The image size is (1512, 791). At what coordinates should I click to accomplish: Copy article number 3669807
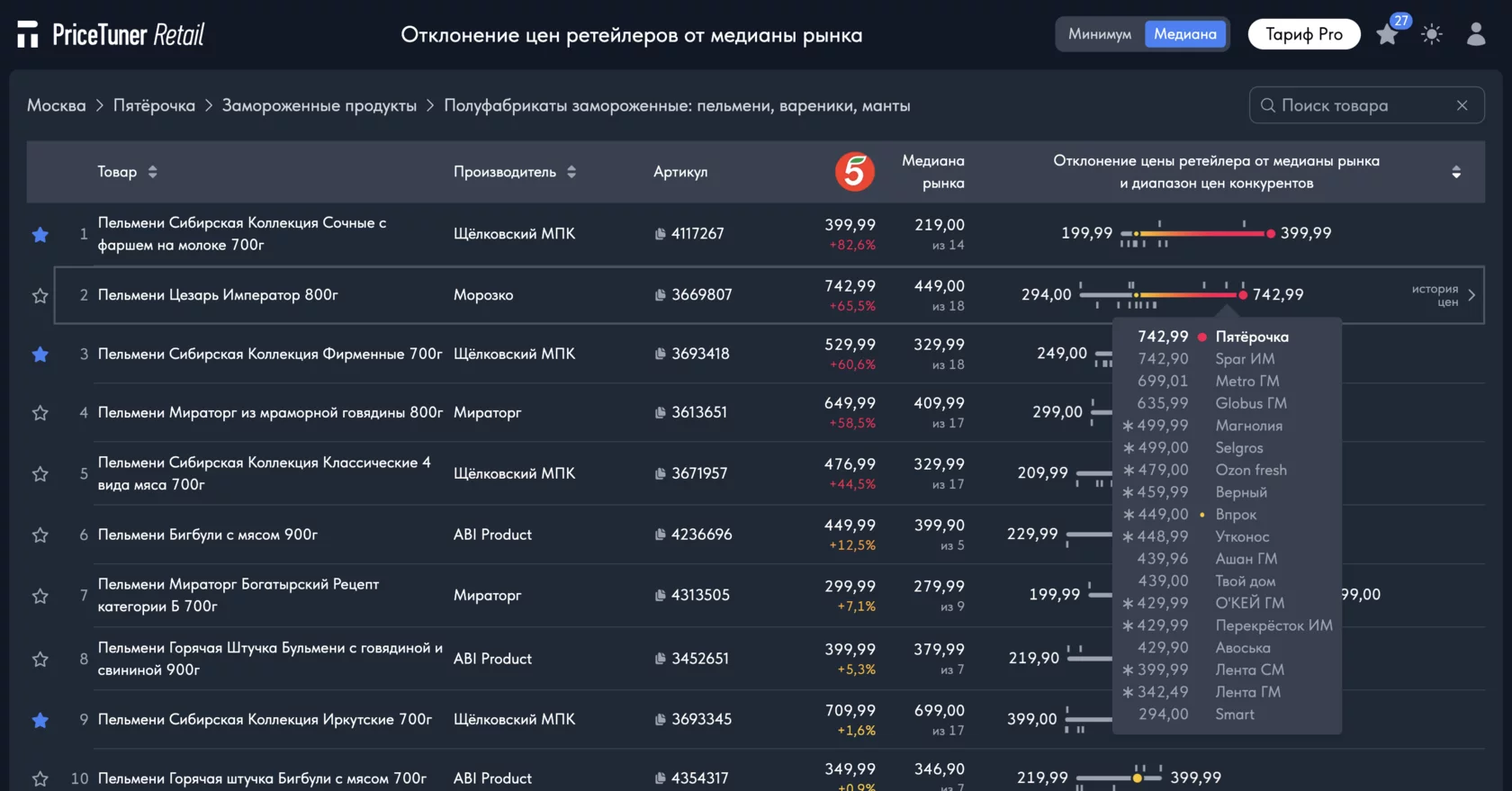[x=661, y=295]
